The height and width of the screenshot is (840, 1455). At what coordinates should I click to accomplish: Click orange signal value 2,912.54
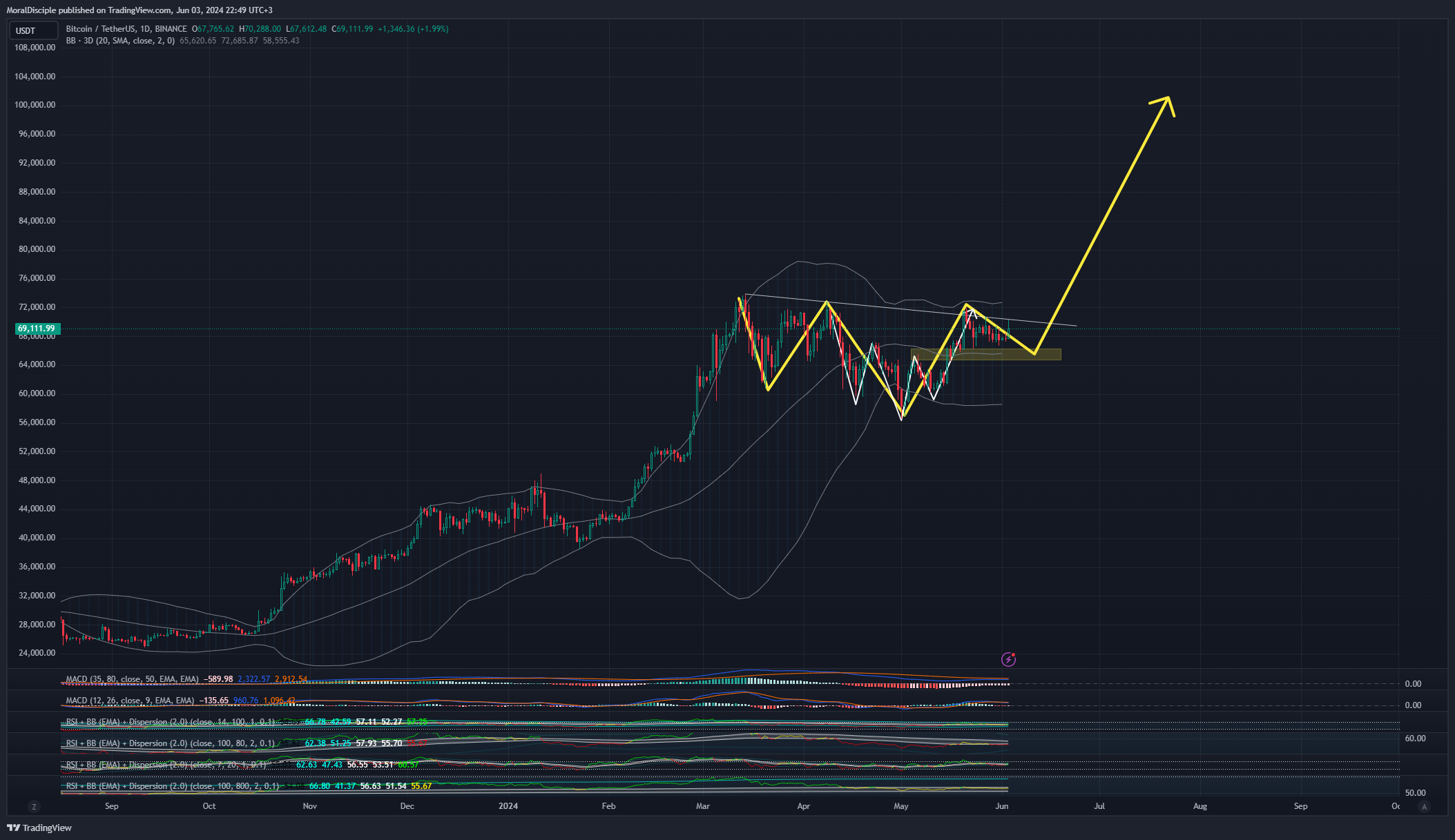click(291, 679)
